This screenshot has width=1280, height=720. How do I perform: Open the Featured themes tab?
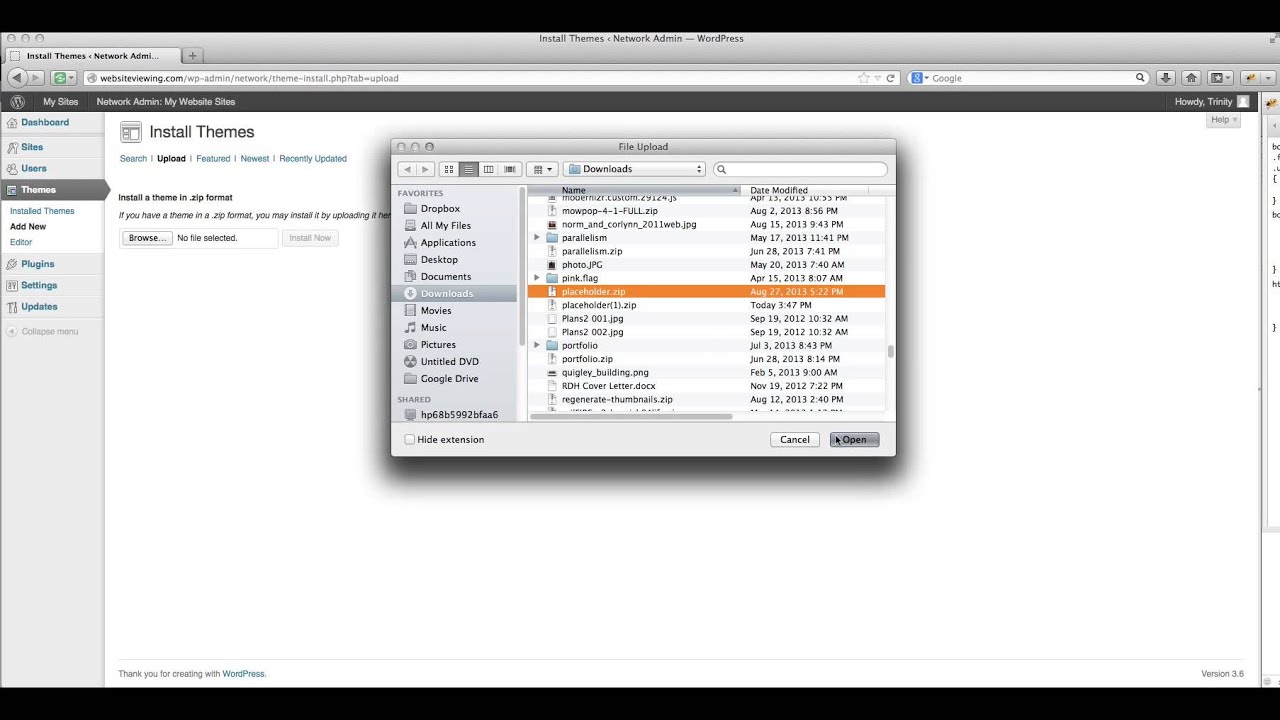(x=213, y=158)
